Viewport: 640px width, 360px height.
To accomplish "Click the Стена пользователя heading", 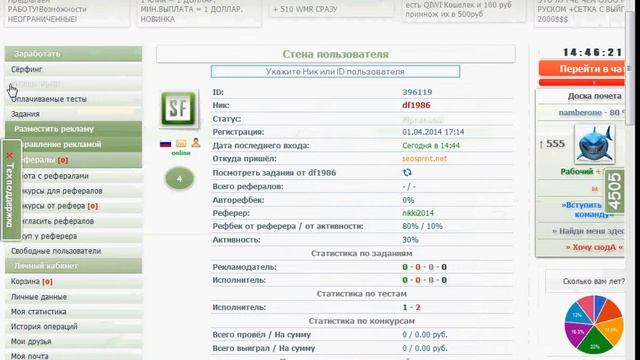I will click(336, 54).
